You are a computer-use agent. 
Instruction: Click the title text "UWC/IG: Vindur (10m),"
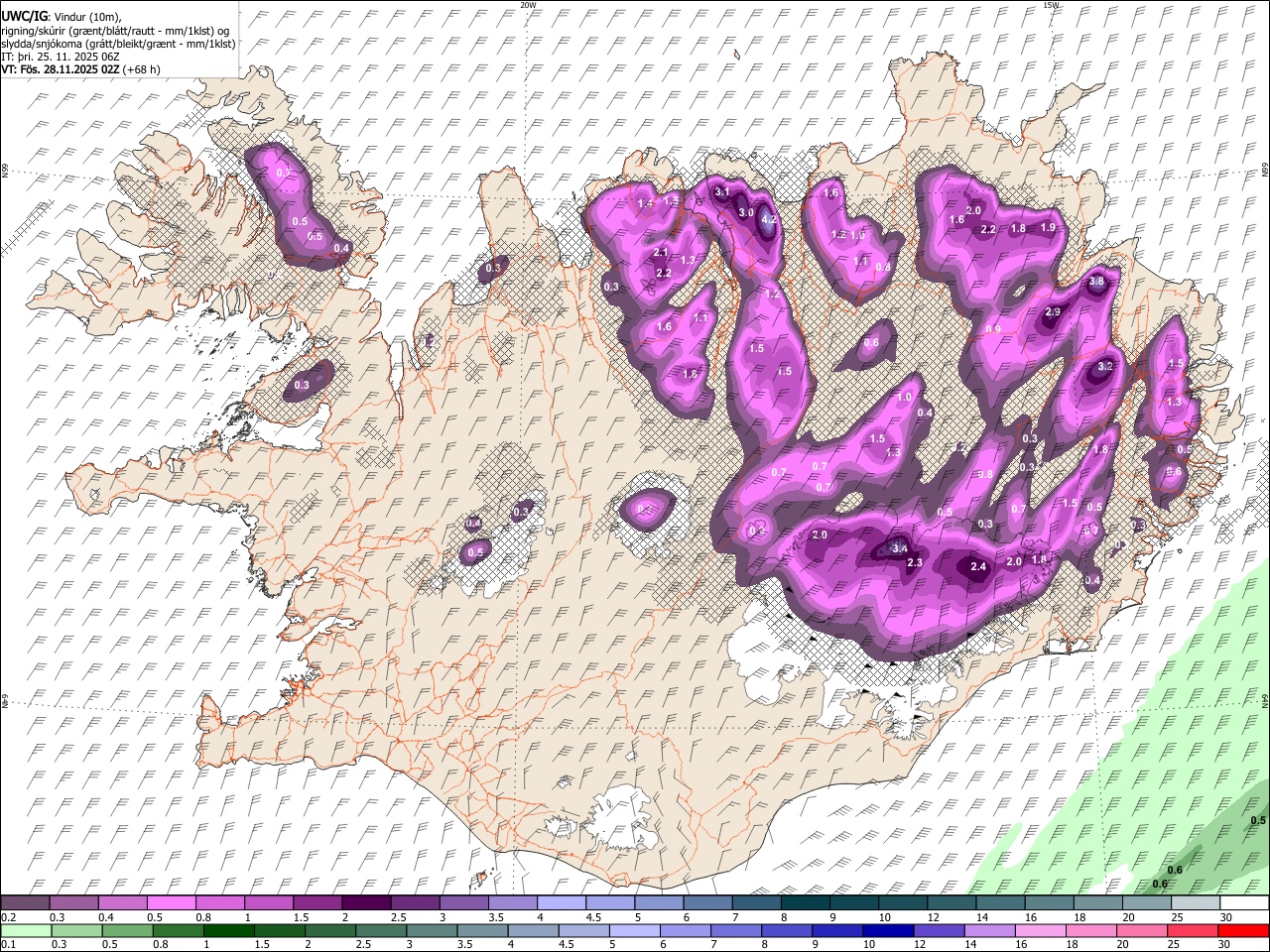[62, 17]
